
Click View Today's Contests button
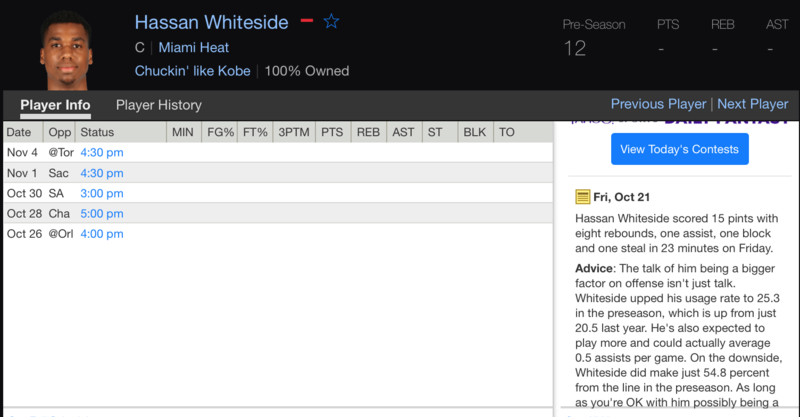[x=680, y=149]
